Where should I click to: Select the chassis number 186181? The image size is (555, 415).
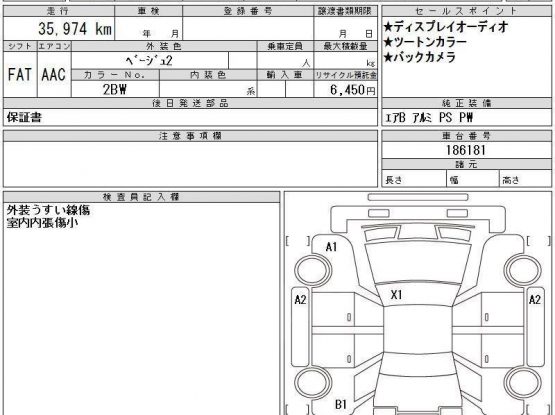click(466, 150)
